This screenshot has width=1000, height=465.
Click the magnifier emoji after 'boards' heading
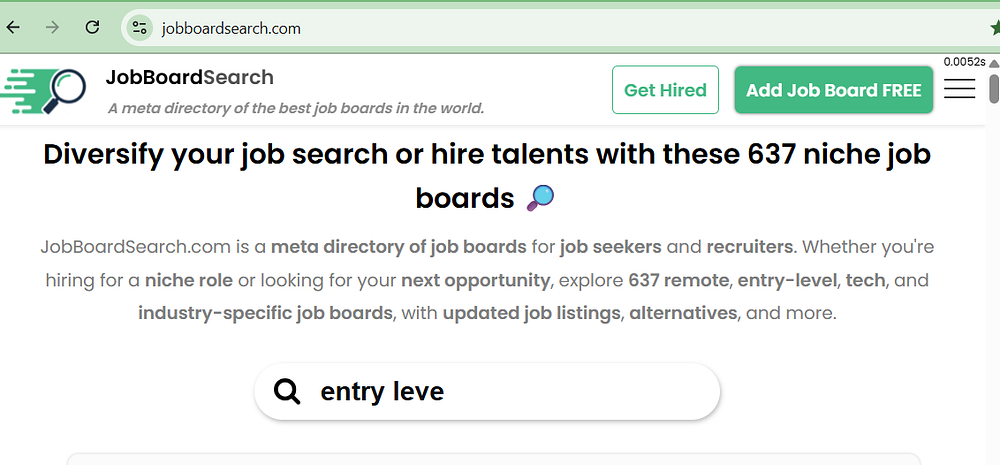click(x=539, y=198)
